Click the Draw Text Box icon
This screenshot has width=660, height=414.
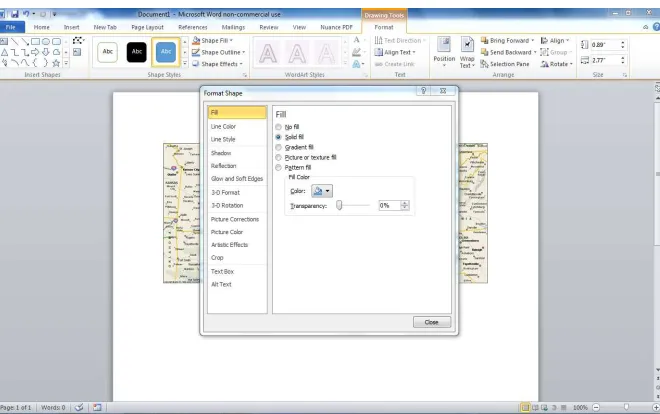pos(77,52)
